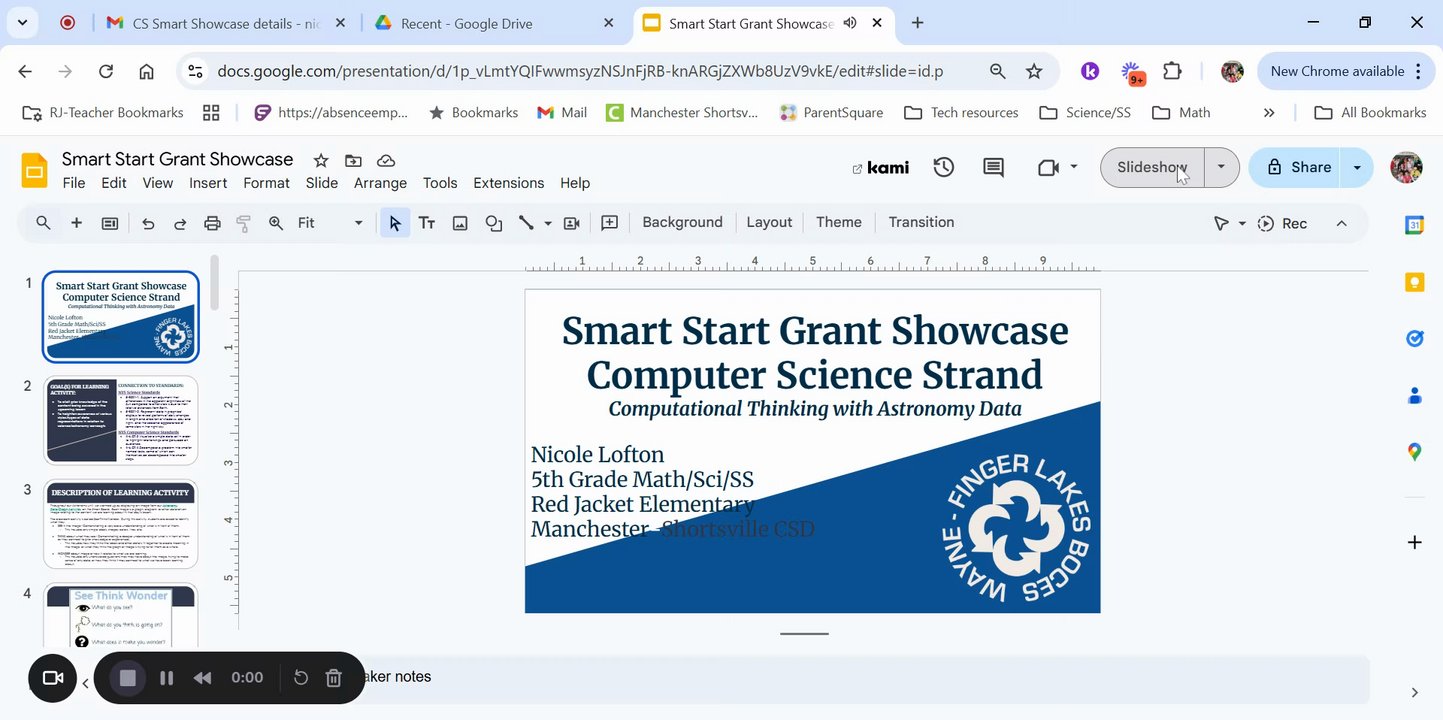Open Kami extension link
The height and width of the screenshot is (720, 1443).
tap(880, 168)
